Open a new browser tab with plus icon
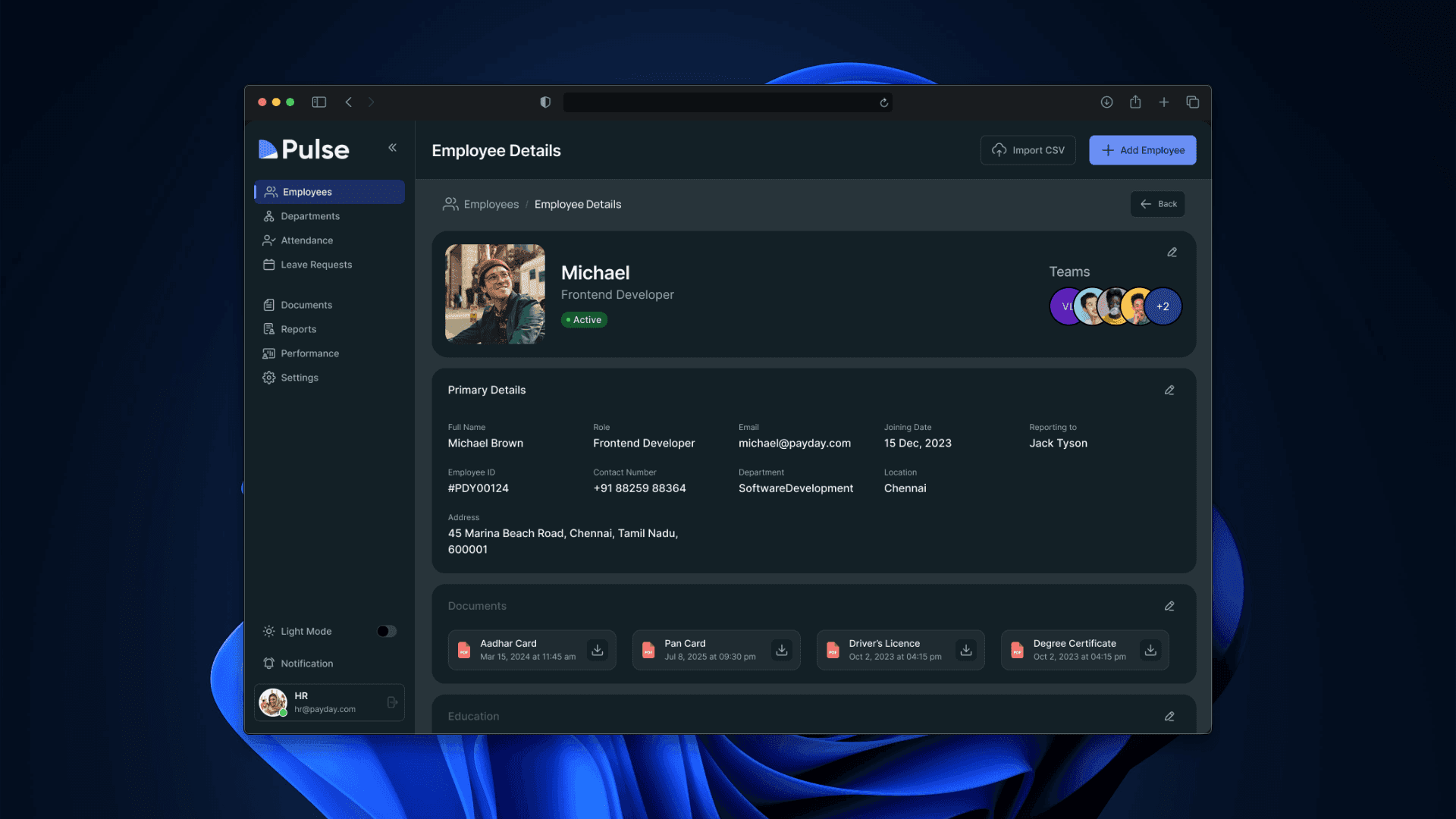Viewport: 1456px width, 819px height. coord(1163,102)
